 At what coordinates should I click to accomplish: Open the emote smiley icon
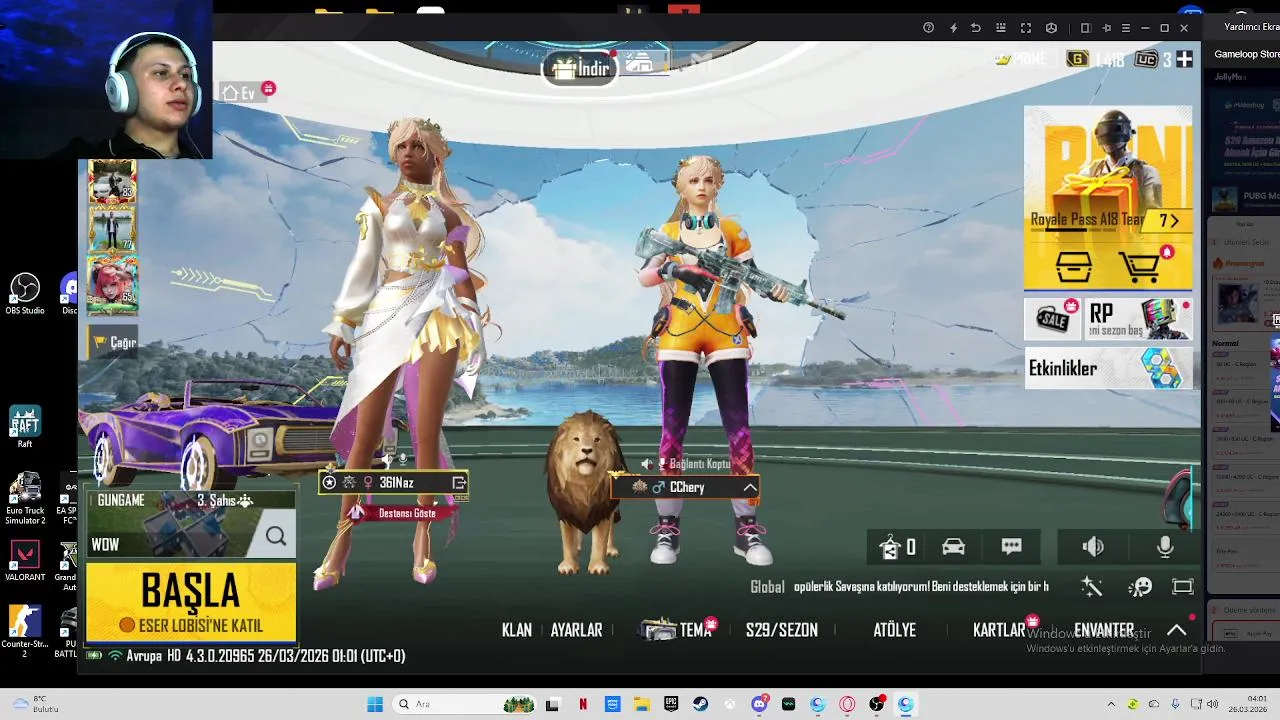tap(1140, 587)
